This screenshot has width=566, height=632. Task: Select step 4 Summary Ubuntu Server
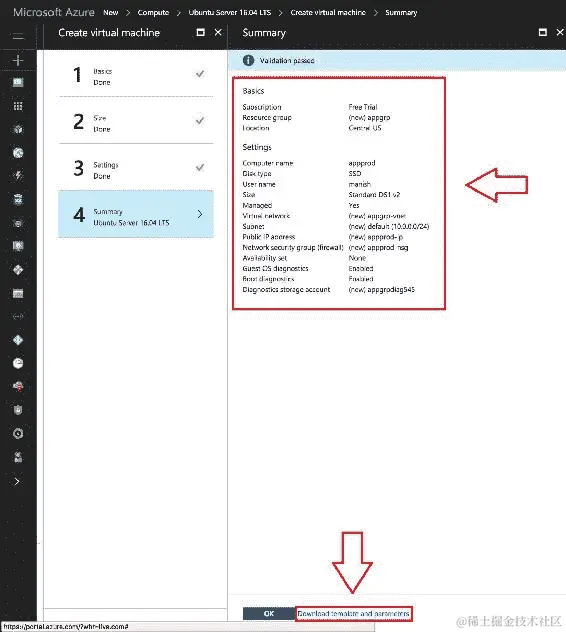click(x=136, y=214)
